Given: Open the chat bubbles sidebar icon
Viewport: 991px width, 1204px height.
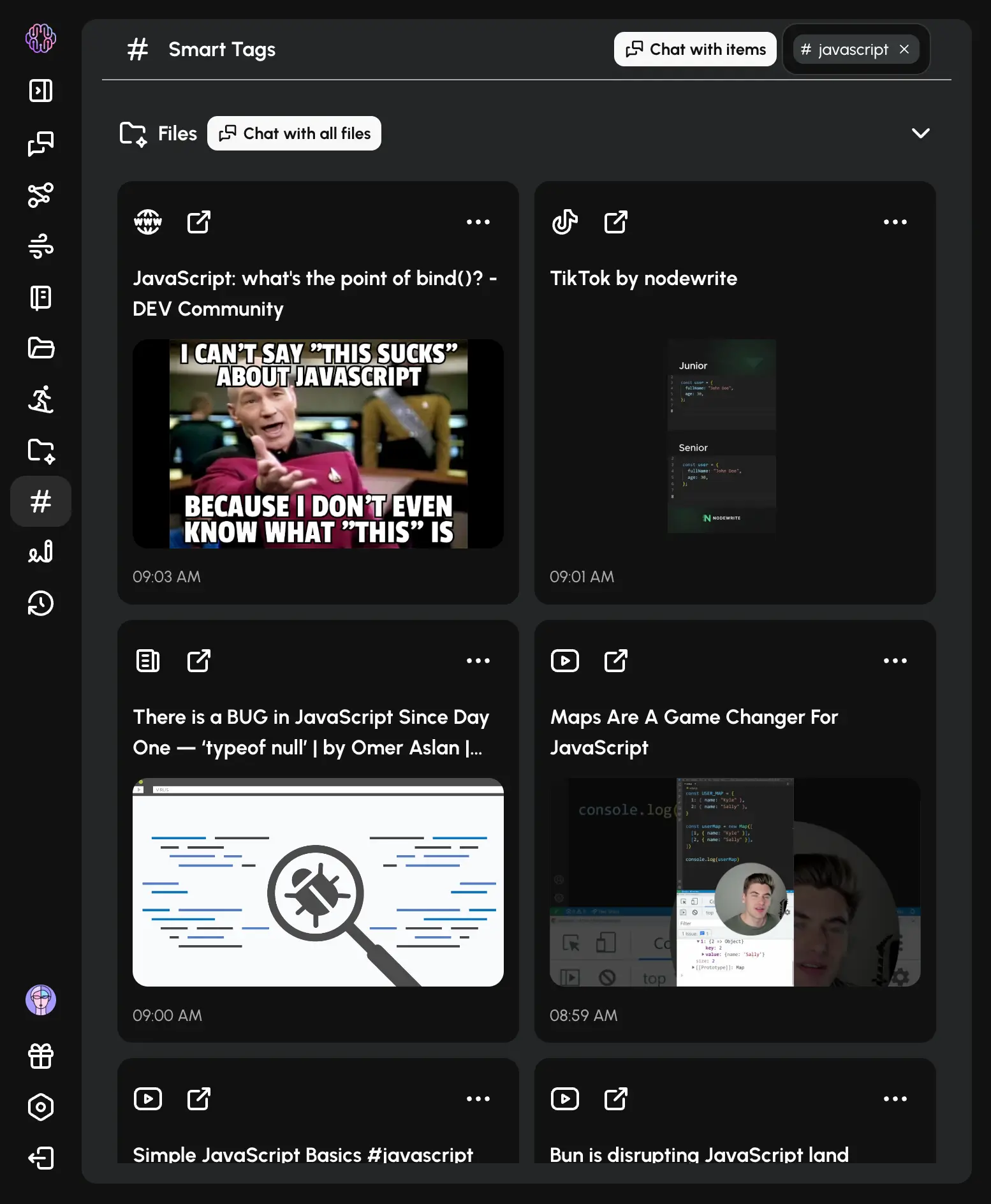Looking at the screenshot, I should point(41,143).
